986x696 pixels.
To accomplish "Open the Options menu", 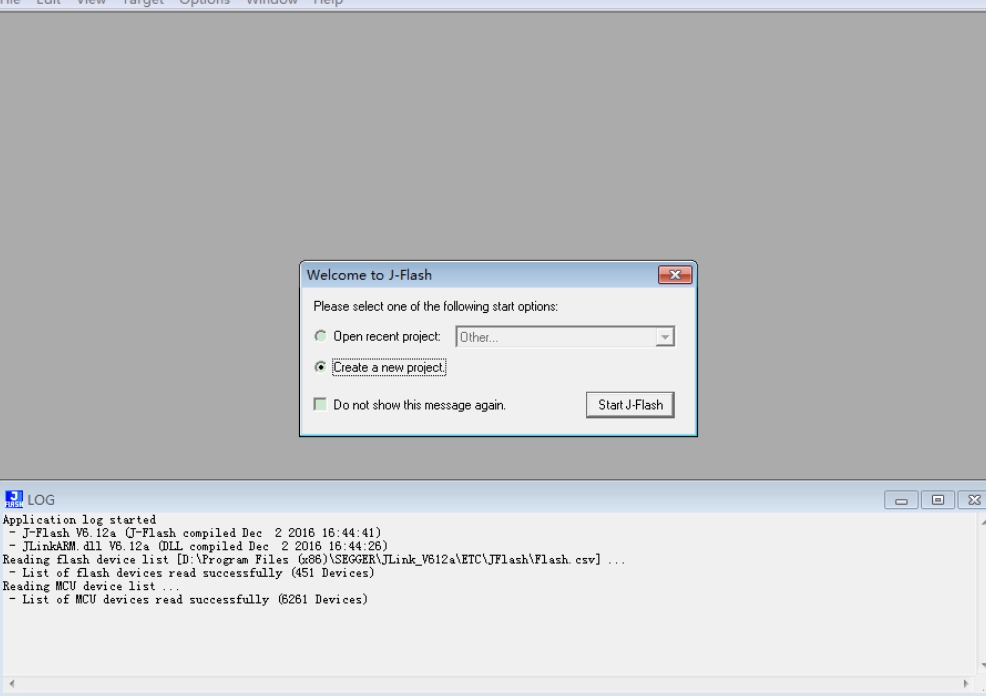I will [x=204, y=3].
